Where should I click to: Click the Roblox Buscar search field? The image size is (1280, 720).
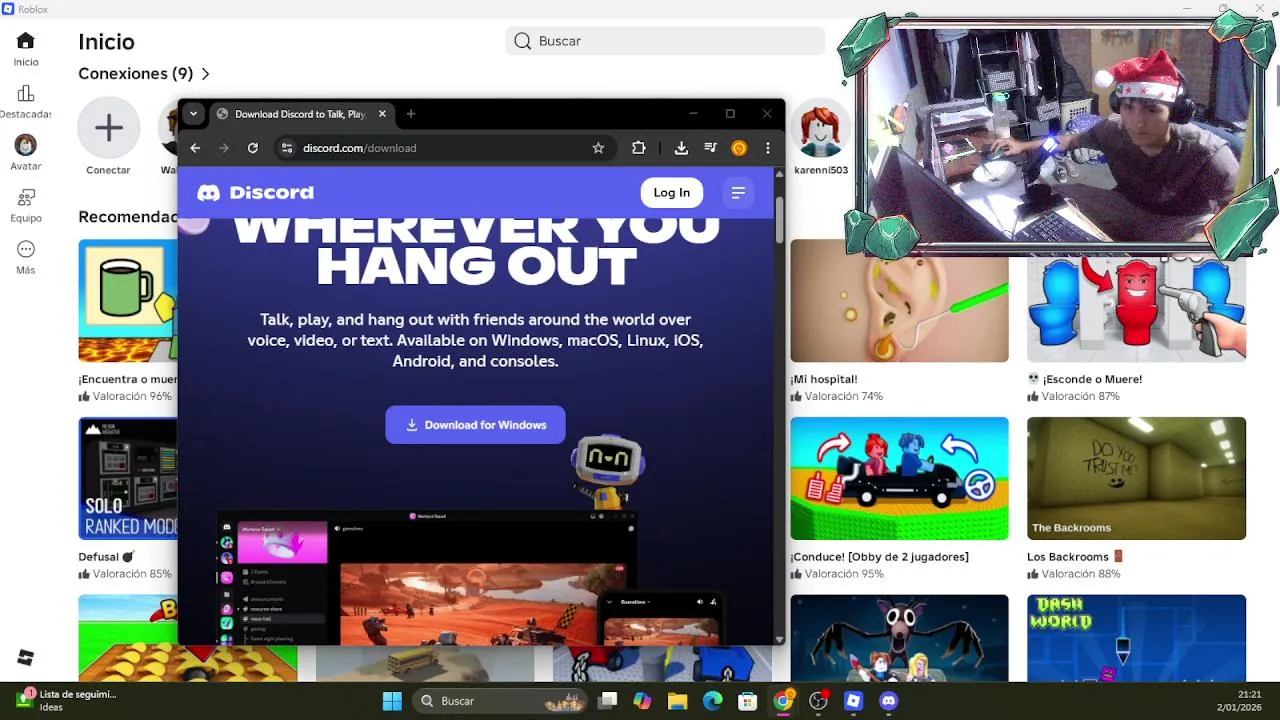pyautogui.click(x=665, y=41)
